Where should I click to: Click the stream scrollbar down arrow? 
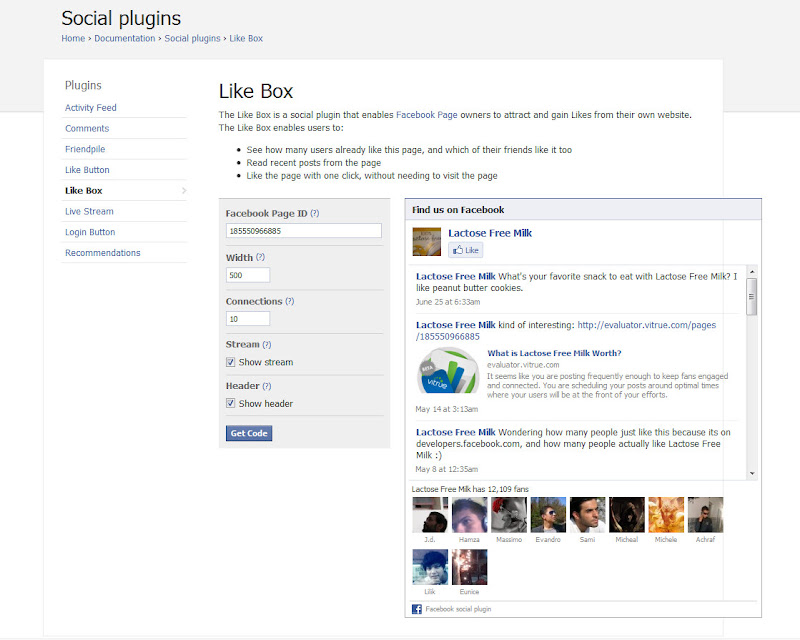752,474
